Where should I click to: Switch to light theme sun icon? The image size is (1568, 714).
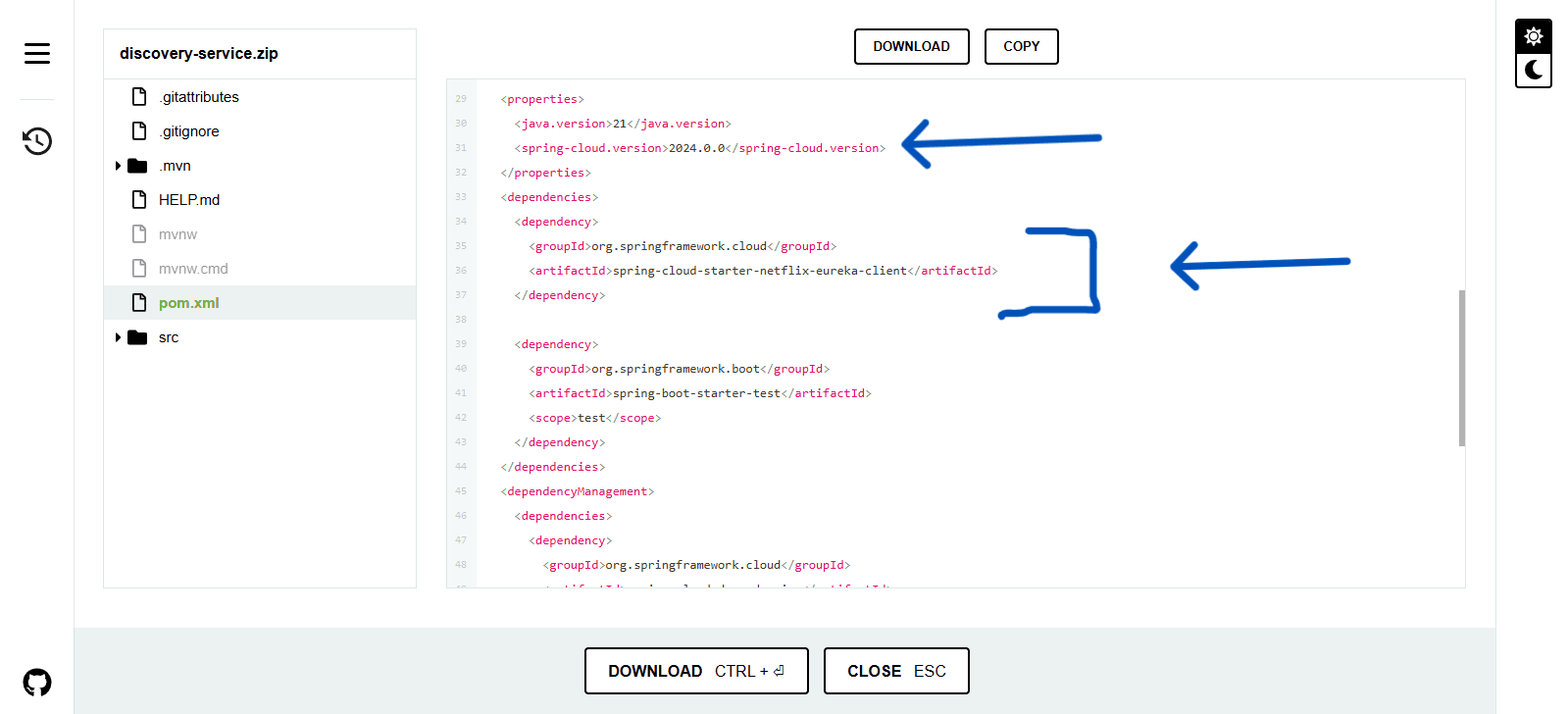point(1534,36)
